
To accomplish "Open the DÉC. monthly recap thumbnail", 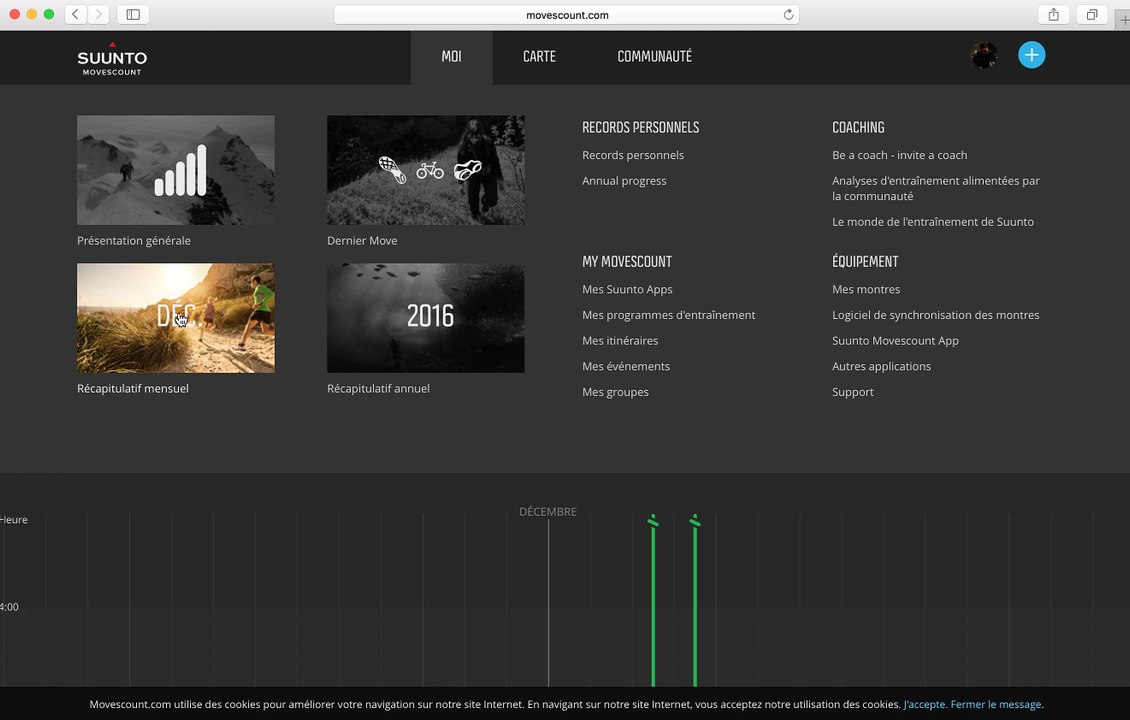I will 176,318.
